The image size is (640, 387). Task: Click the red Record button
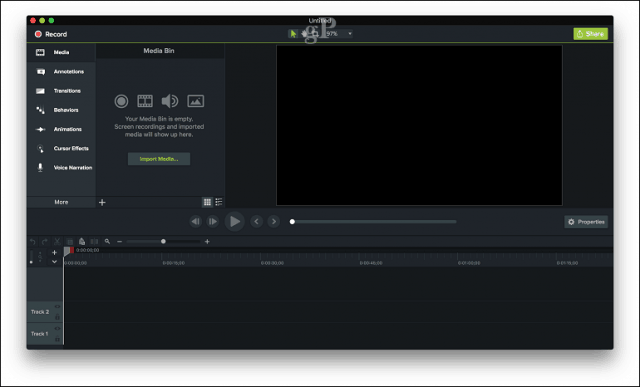(51, 34)
